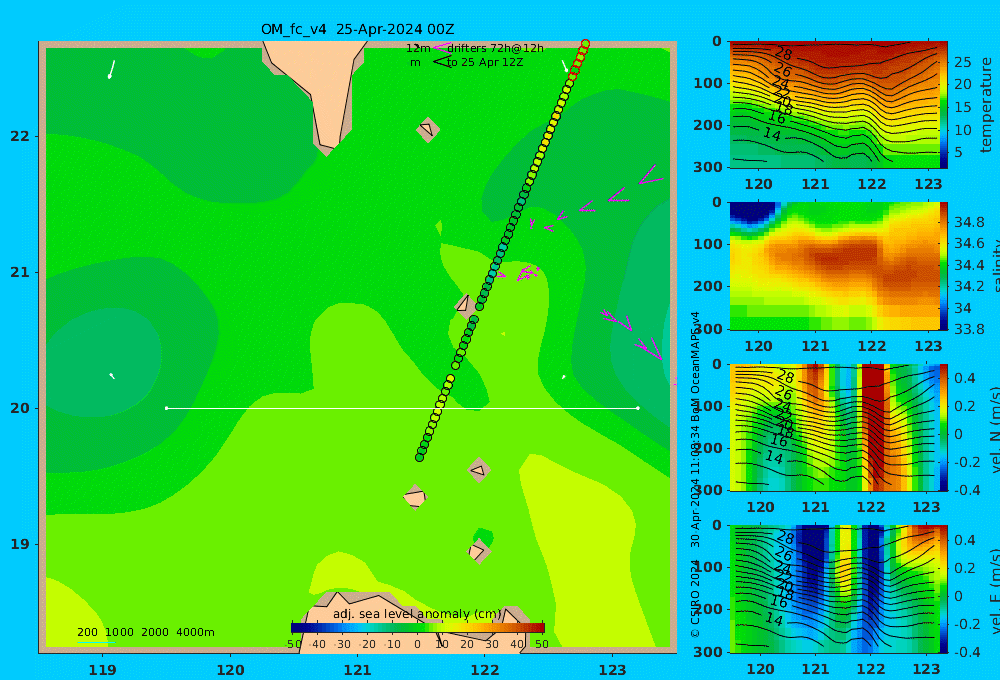
Task: Click longitude label 123 on the main map
Action: coord(612,670)
